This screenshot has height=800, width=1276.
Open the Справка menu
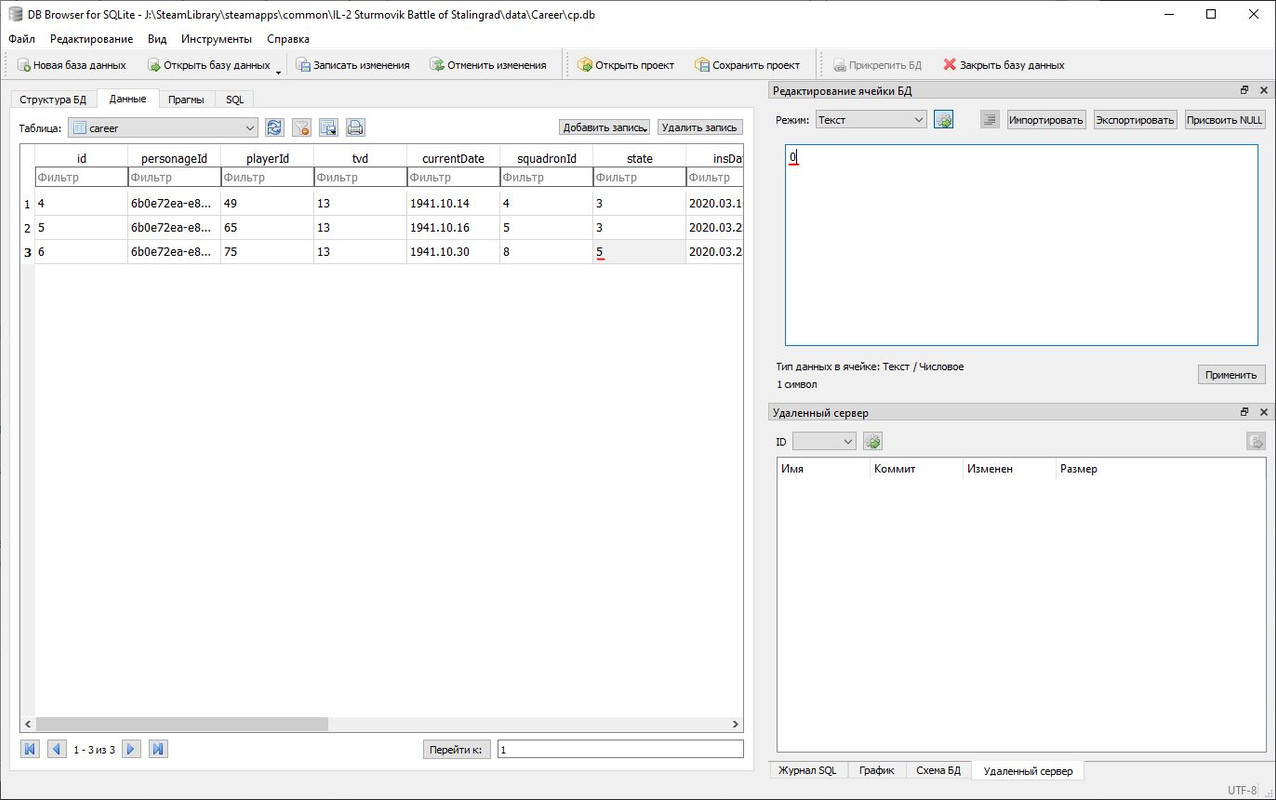(288, 39)
